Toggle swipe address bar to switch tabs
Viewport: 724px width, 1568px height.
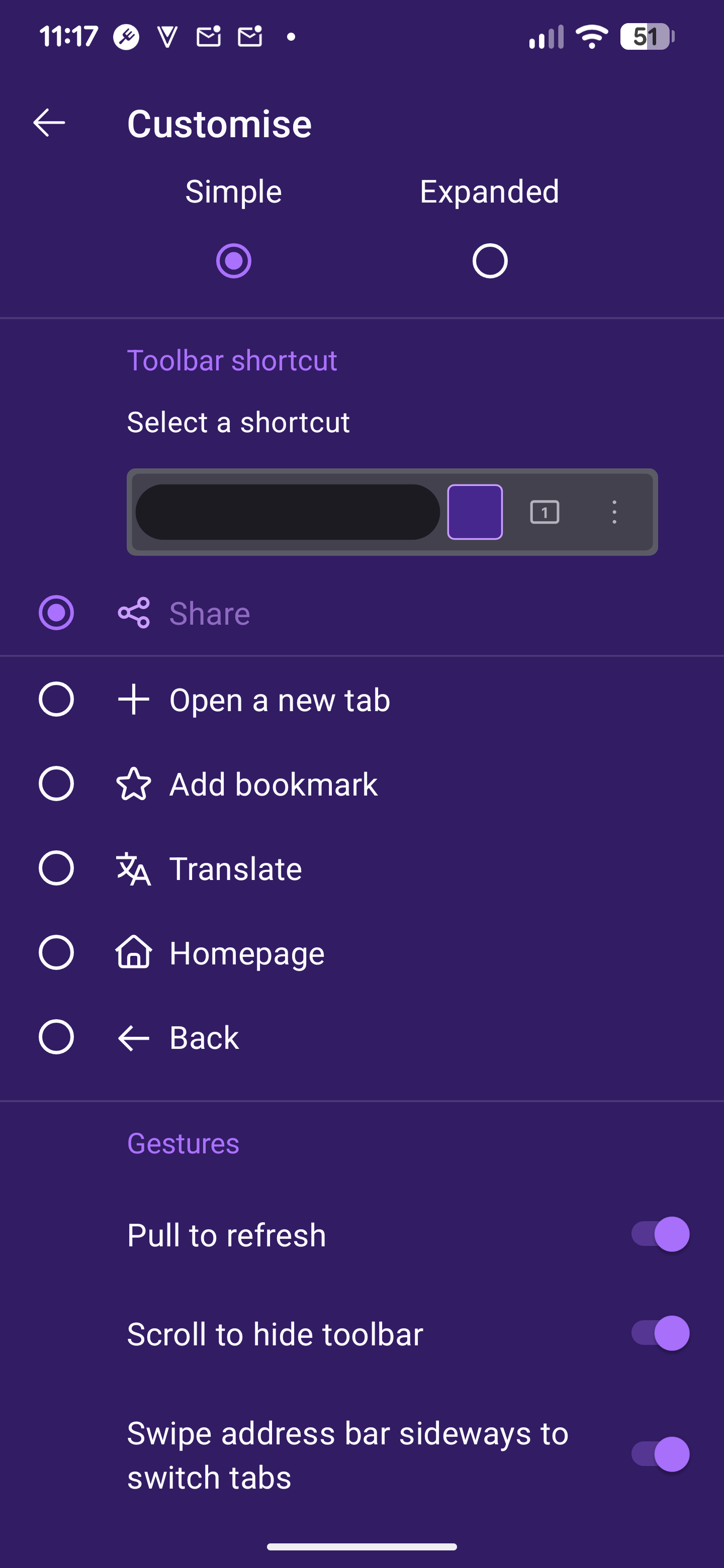pos(660,1454)
